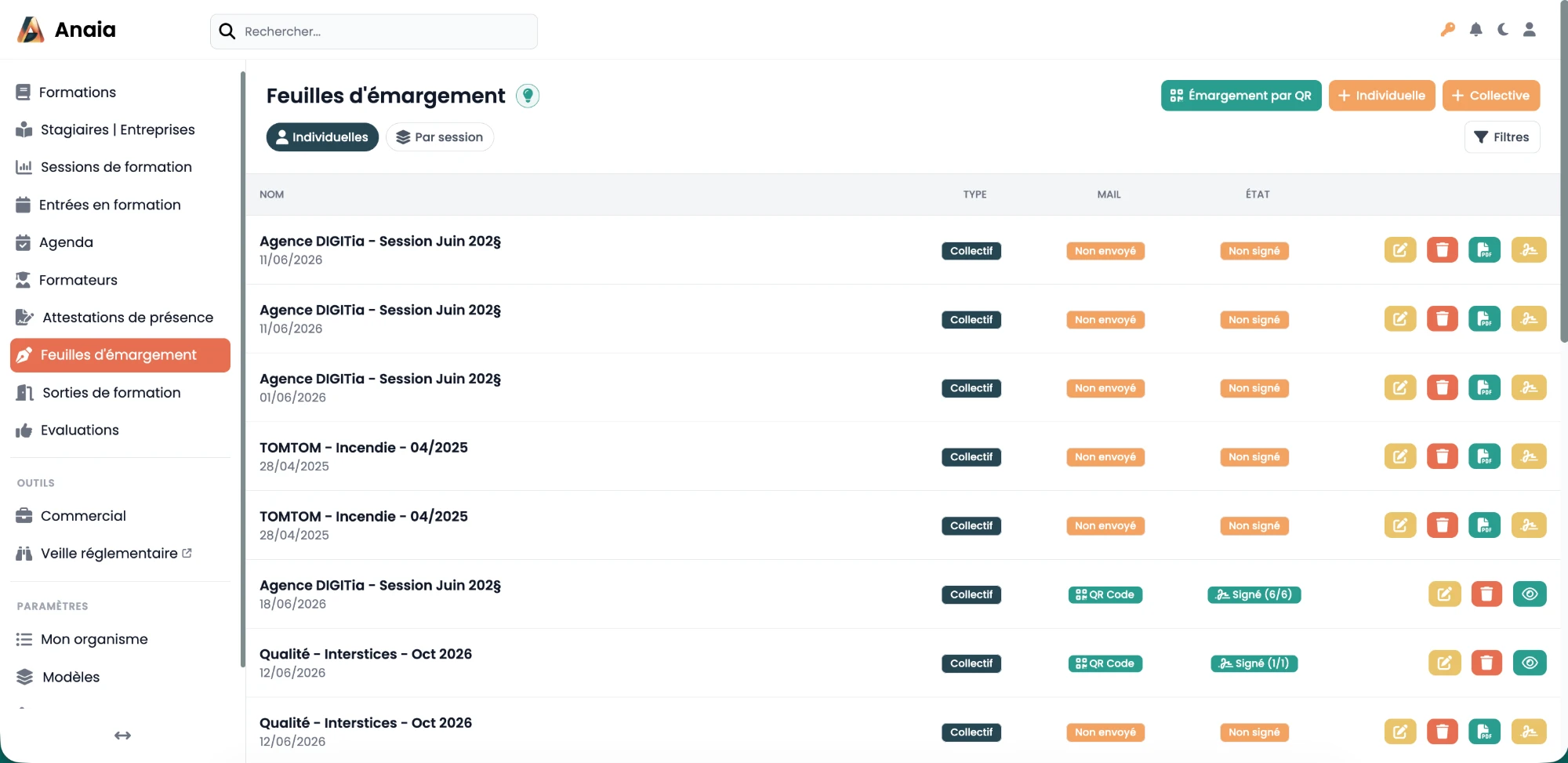The height and width of the screenshot is (763, 1568).
Task: Switch to the Par session tab
Action: [440, 137]
